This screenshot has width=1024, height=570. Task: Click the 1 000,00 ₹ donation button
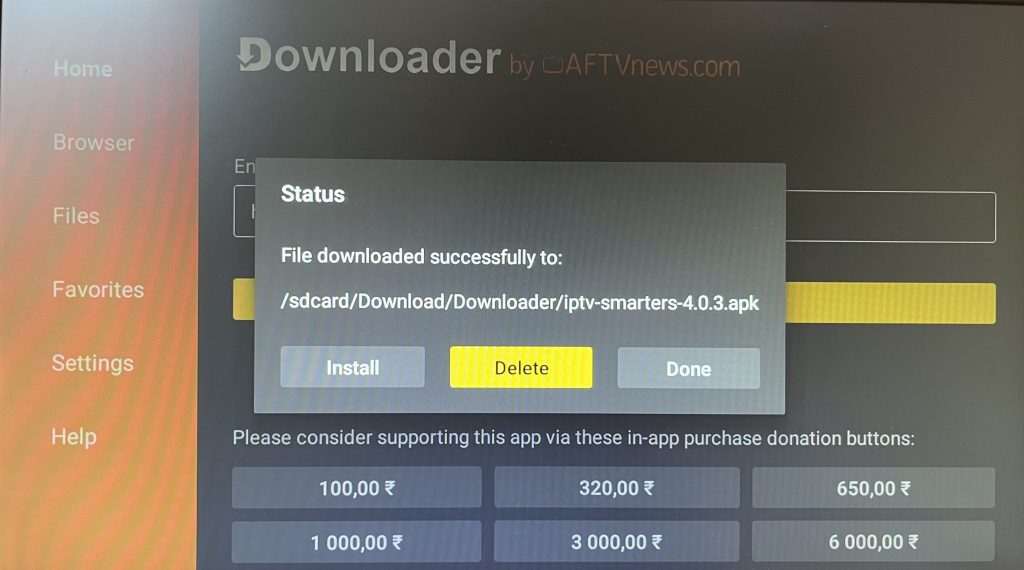click(357, 542)
